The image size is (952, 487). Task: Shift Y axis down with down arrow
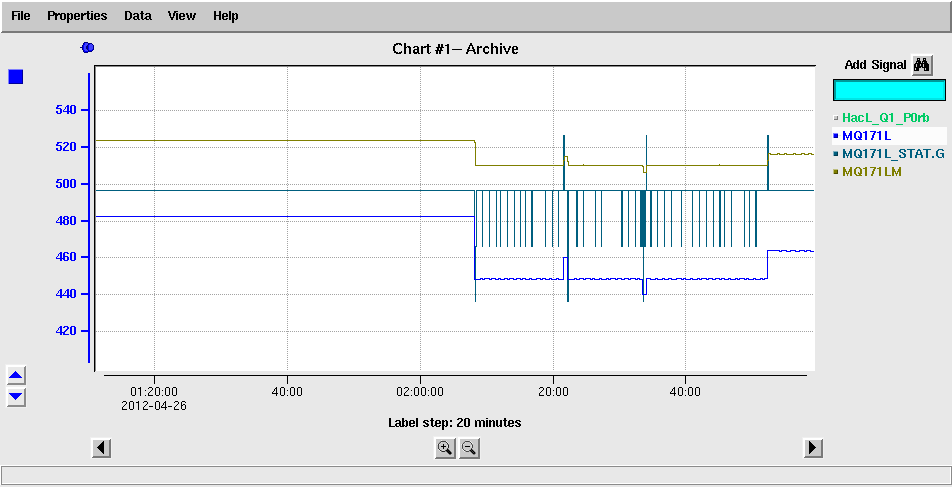[16, 397]
